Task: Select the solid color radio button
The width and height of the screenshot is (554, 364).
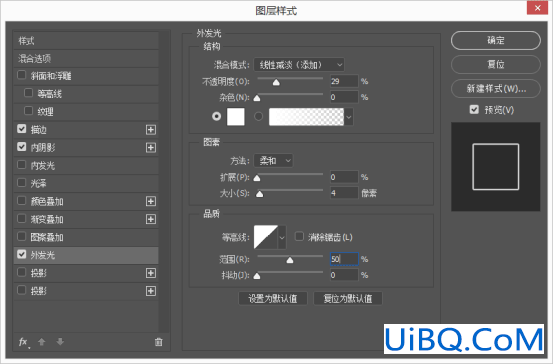Action: [x=216, y=116]
